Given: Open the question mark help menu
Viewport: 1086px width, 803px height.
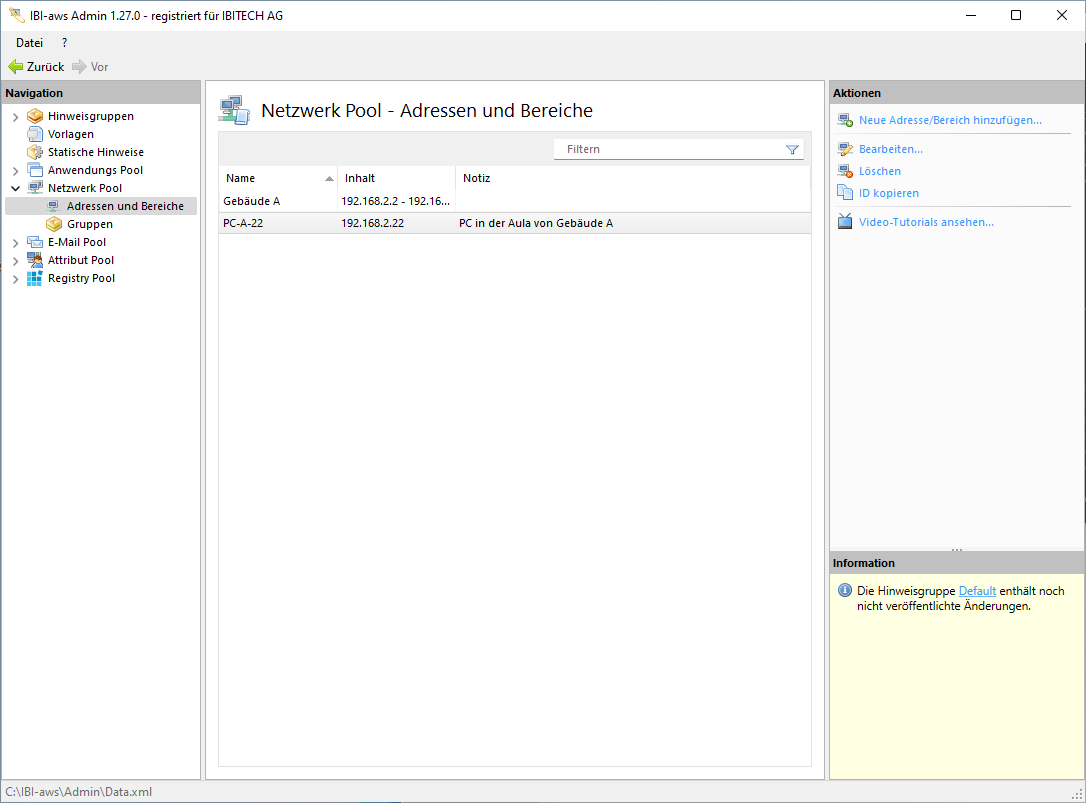Looking at the screenshot, I should (x=64, y=43).
